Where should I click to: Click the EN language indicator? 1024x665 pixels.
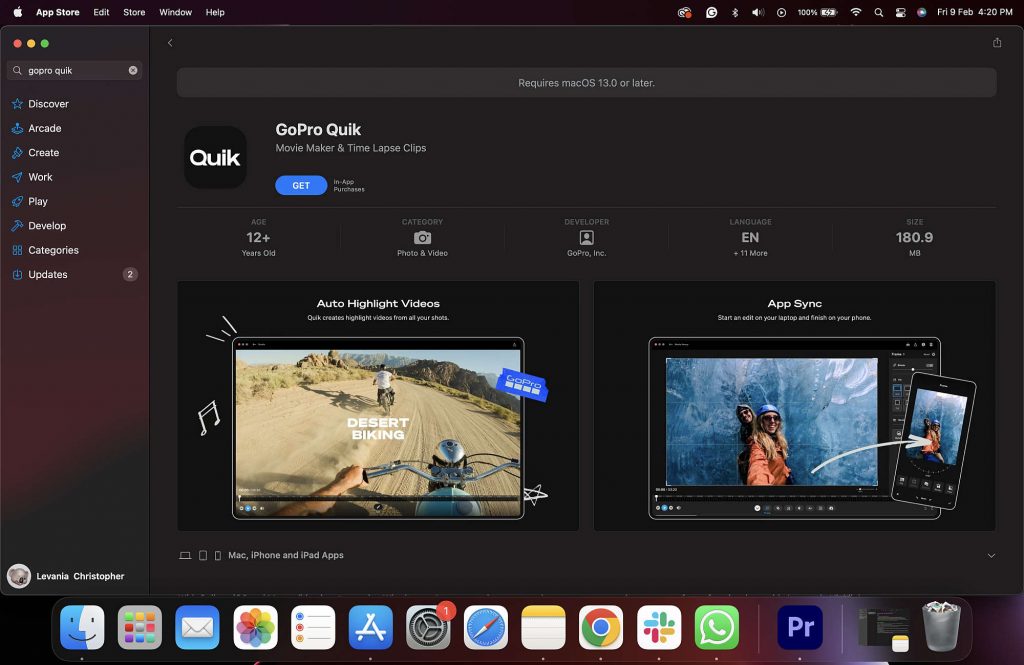[x=750, y=238]
